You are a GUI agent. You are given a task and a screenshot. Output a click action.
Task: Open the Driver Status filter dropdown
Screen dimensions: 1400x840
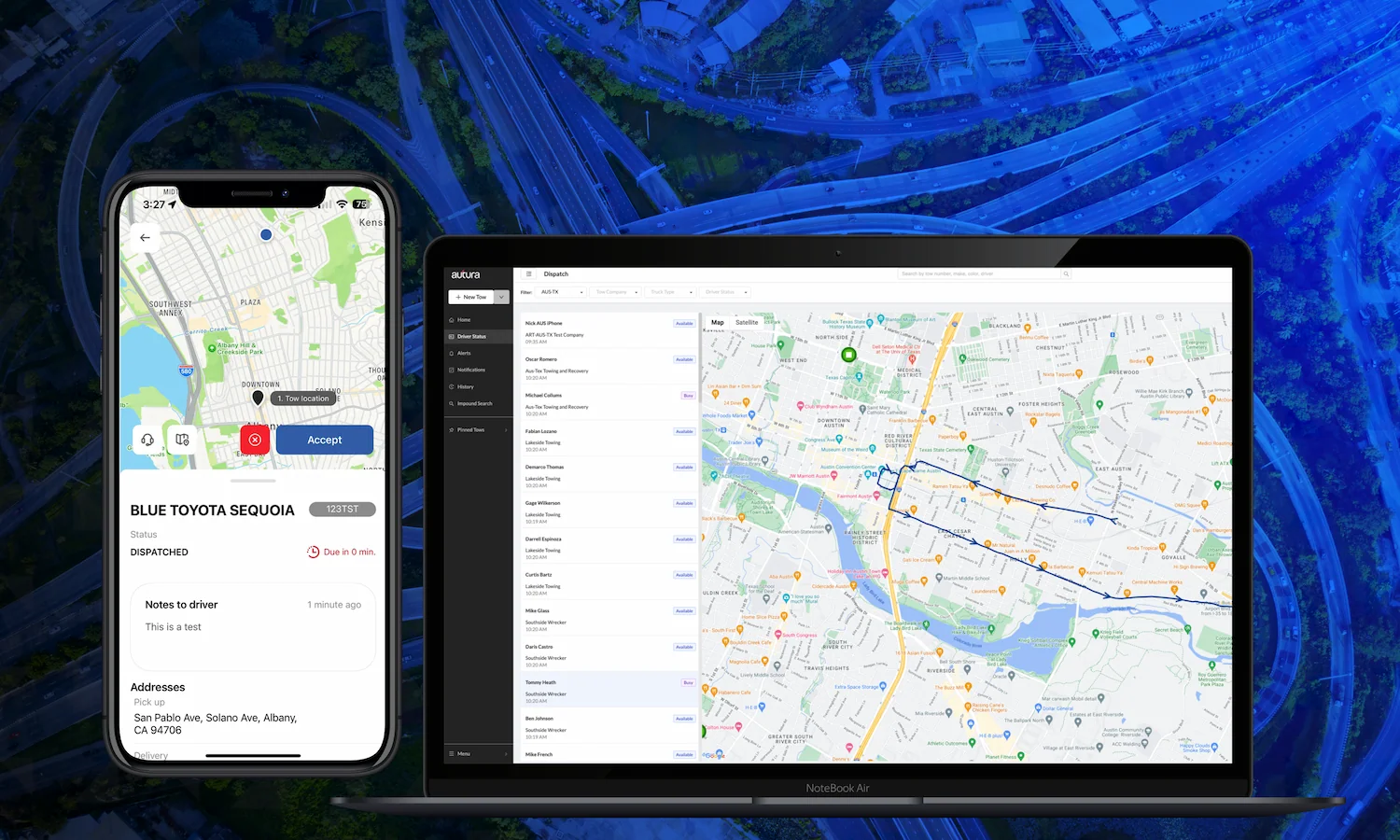pyautogui.click(x=725, y=292)
